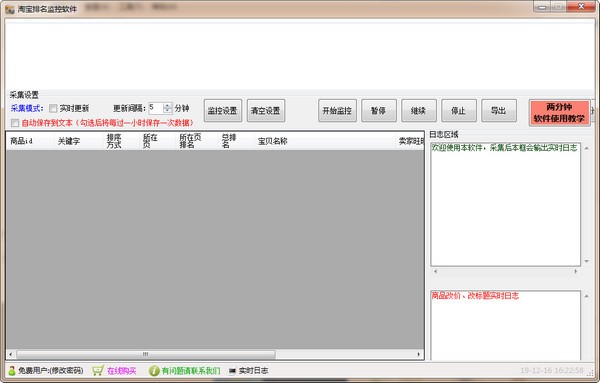Click the 总排名 column header
The height and width of the screenshot is (383, 600).
pyautogui.click(x=236, y=141)
